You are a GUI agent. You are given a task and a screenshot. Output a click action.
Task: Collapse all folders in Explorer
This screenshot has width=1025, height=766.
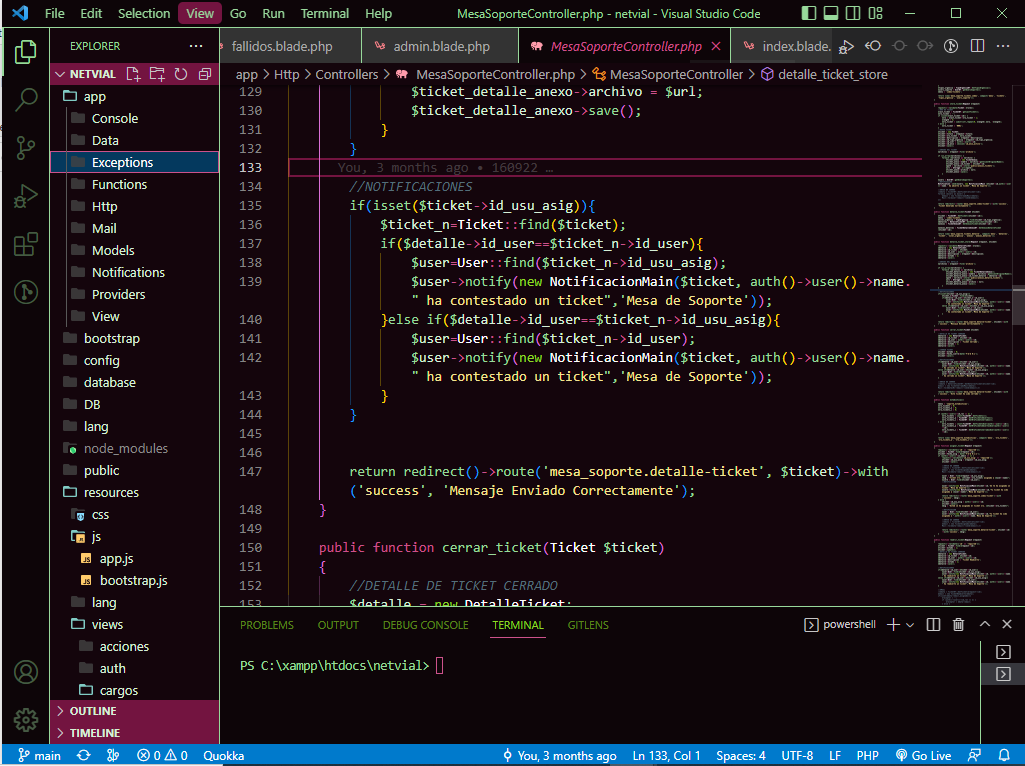205,74
